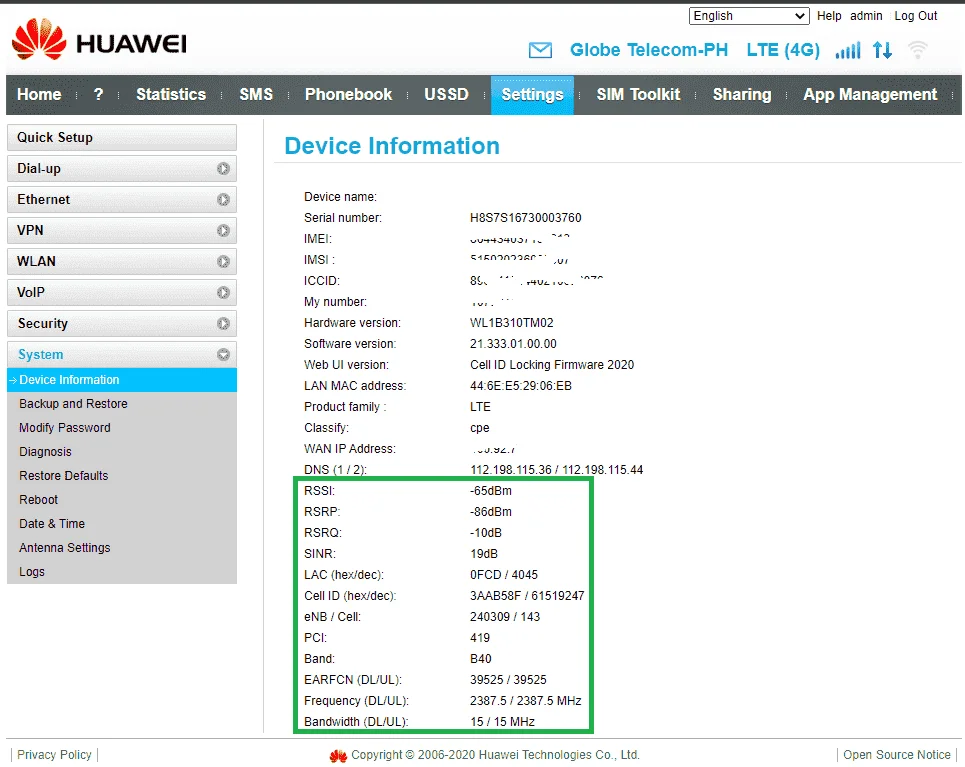The image size is (965, 767).
Task: Switch to the Statistics tab
Action: pyautogui.click(x=171, y=95)
